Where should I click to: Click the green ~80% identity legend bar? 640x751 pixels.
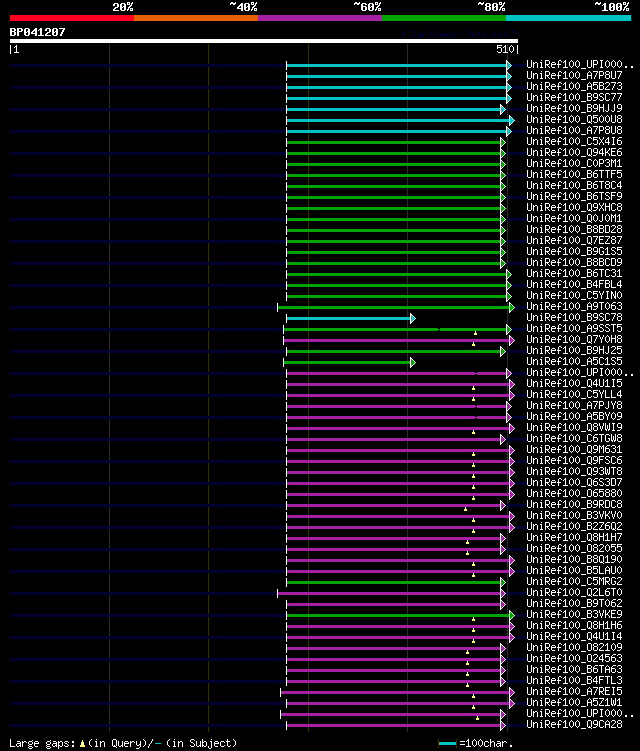444,18
